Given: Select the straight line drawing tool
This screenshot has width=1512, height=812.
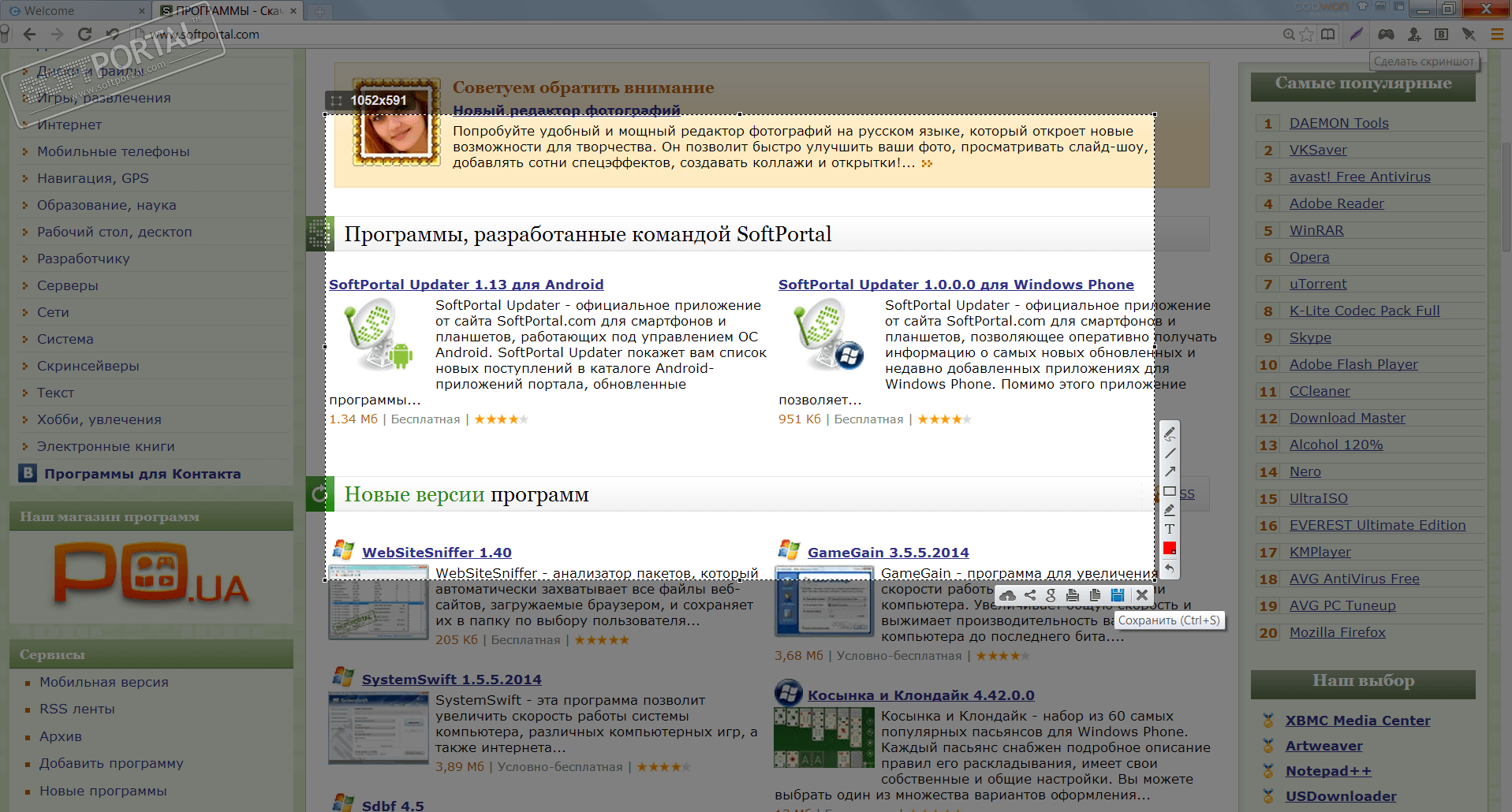Looking at the screenshot, I should [1170, 453].
